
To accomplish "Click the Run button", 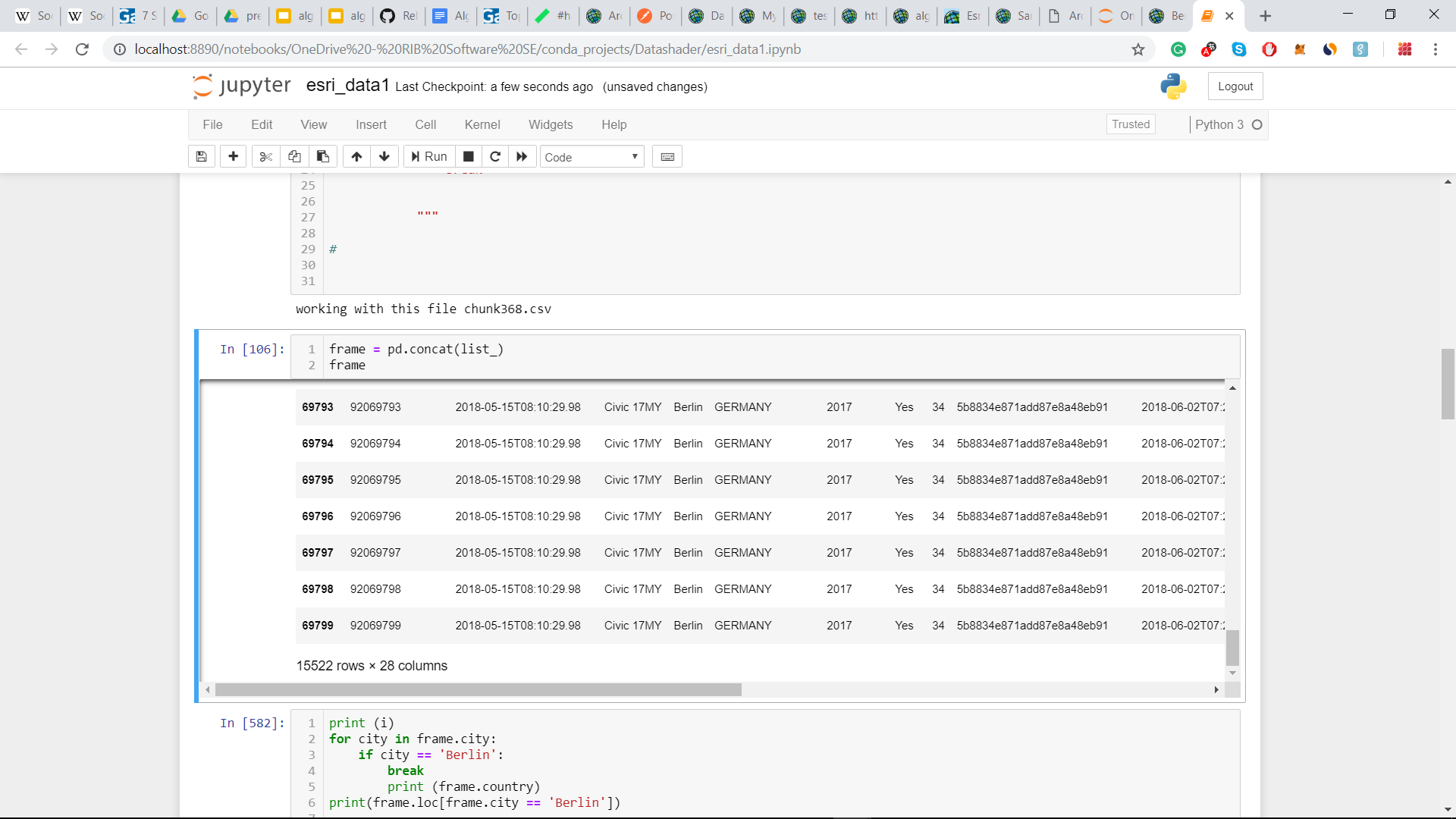I will pos(429,156).
